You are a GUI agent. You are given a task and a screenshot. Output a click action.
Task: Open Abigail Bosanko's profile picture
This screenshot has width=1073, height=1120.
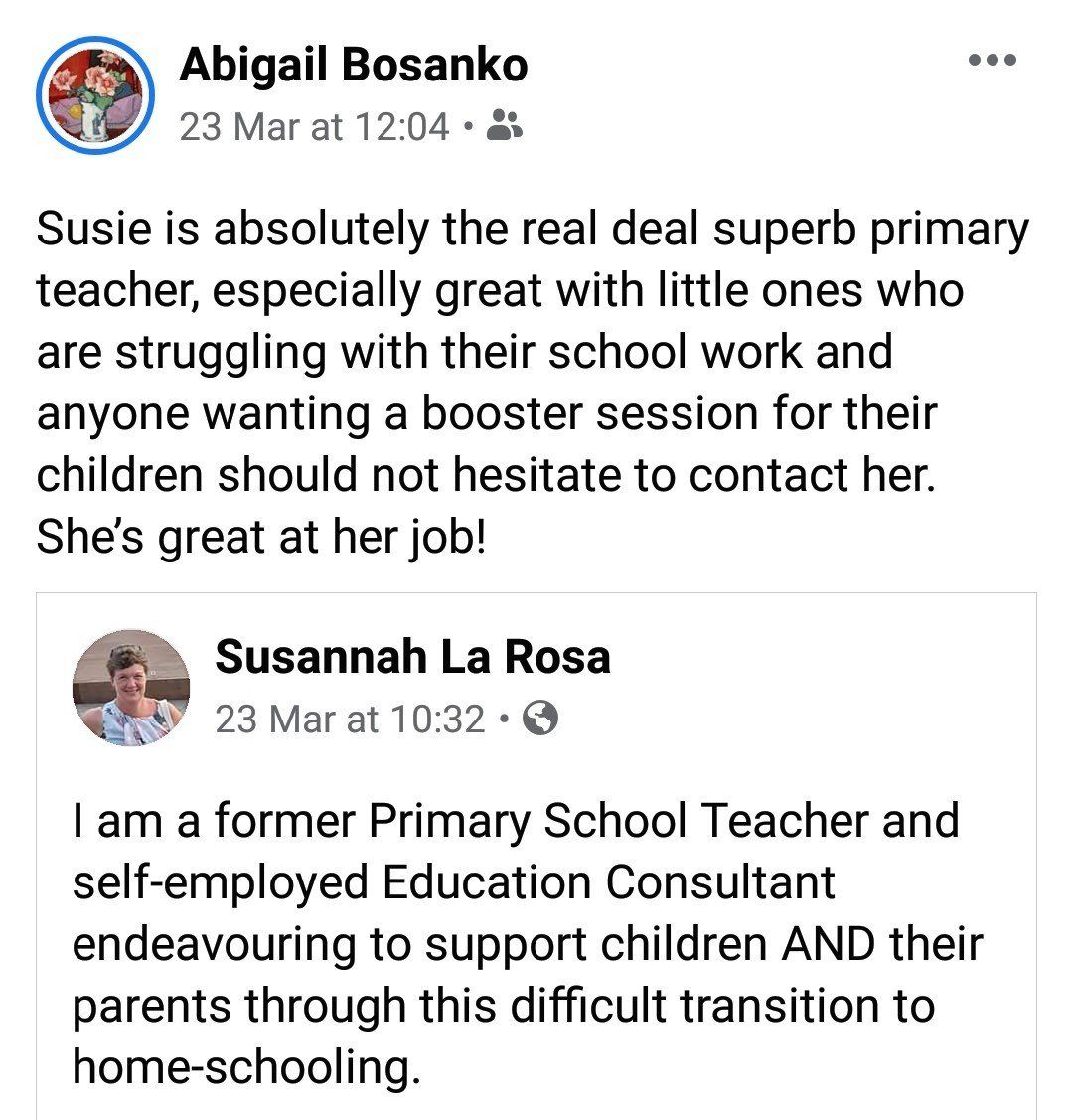click(x=95, y=95)
